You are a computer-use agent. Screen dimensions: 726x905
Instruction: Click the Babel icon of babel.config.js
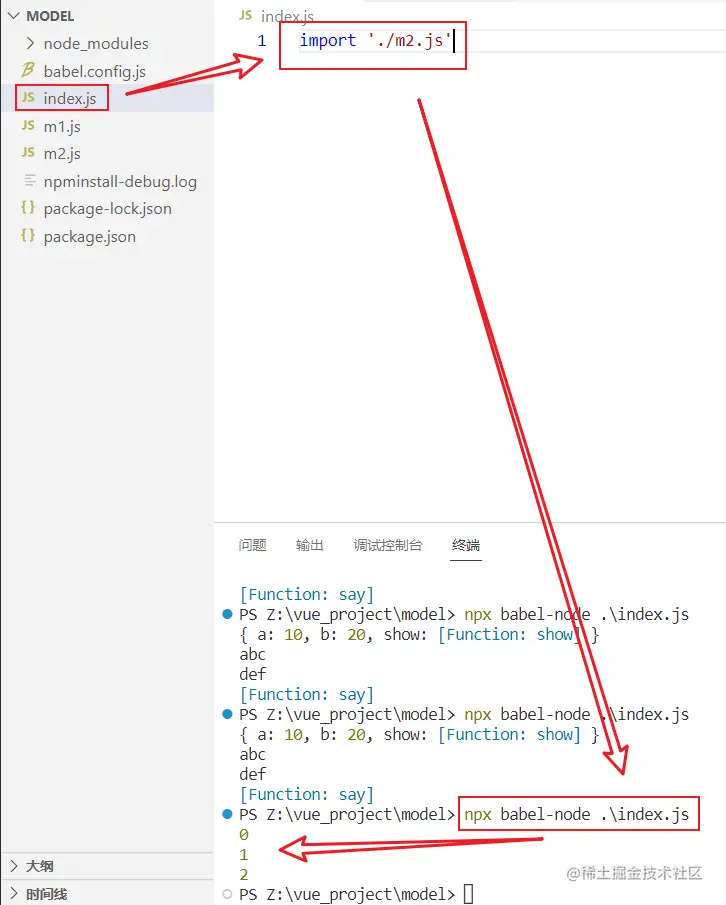click(28, 70)
